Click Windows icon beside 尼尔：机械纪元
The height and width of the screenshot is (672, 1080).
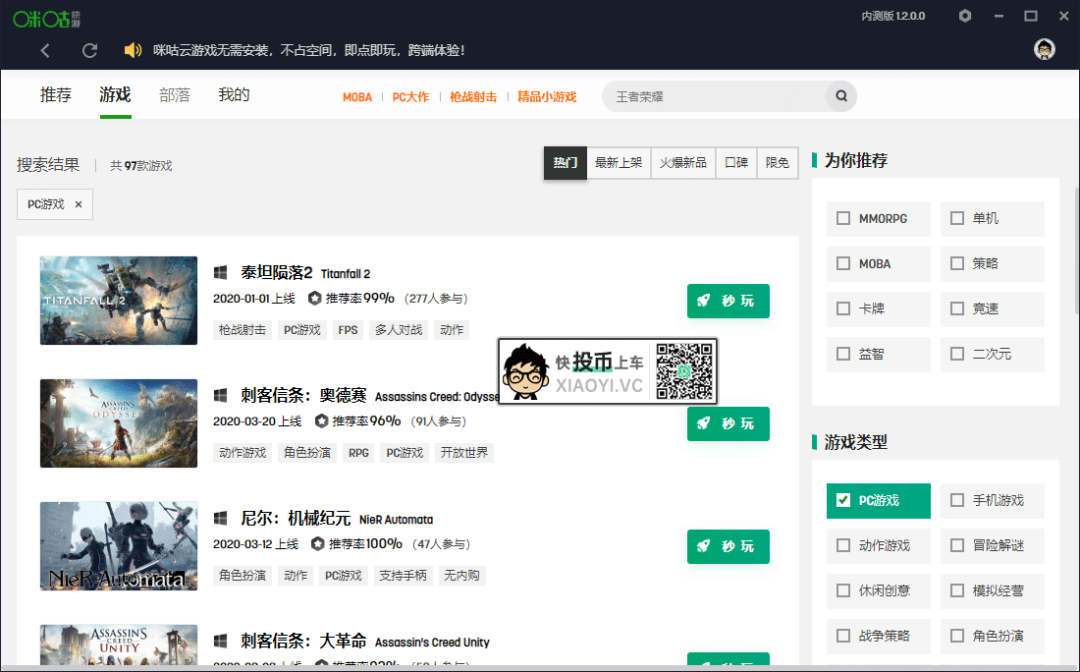[x=220, y=518]
